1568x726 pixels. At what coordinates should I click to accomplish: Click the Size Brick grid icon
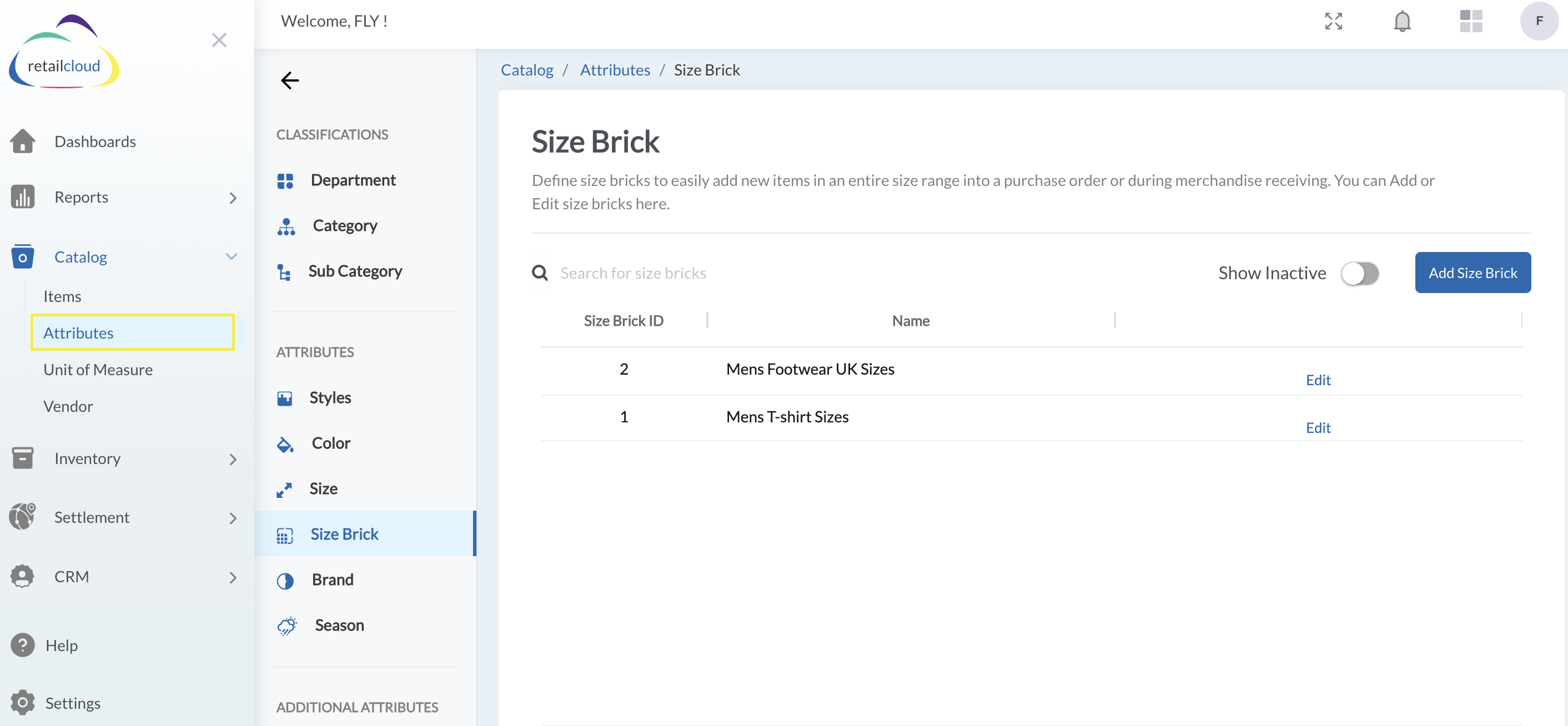[284, 535]
